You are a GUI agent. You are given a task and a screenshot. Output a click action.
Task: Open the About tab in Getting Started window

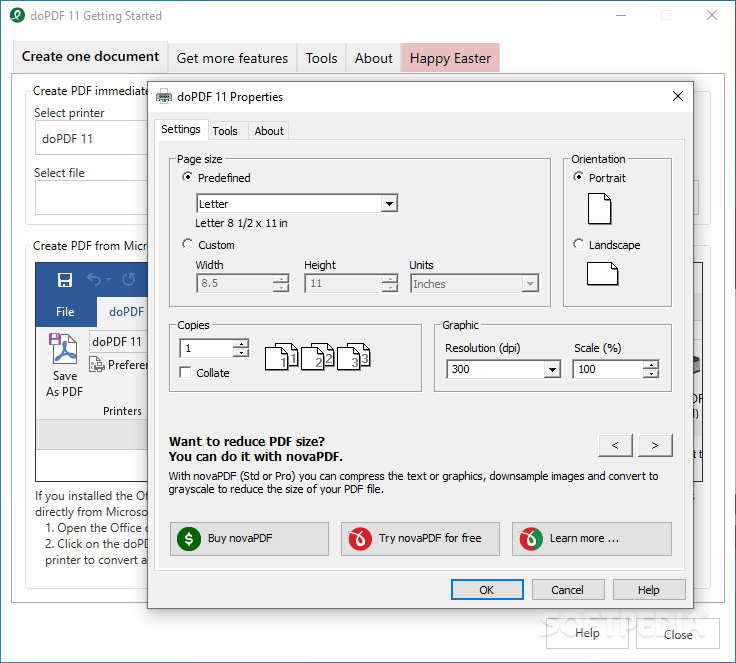374,58
